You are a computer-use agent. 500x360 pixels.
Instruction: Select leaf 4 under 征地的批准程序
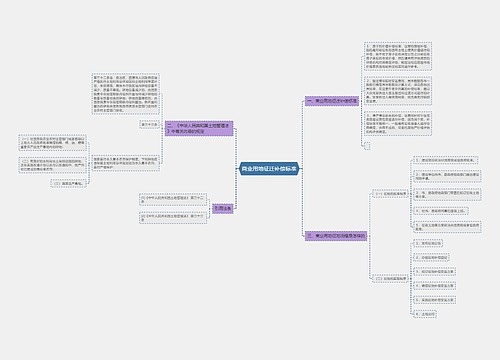pos(441,211)
